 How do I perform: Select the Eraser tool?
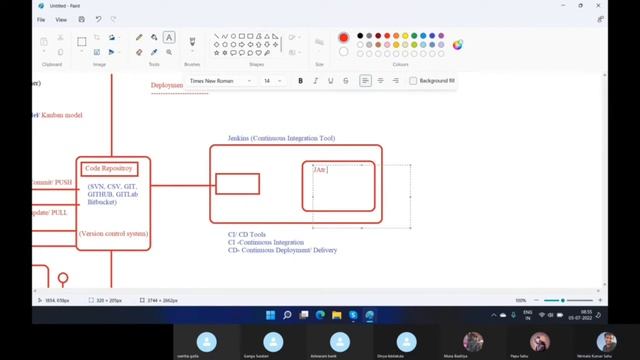tap(139, 52)
